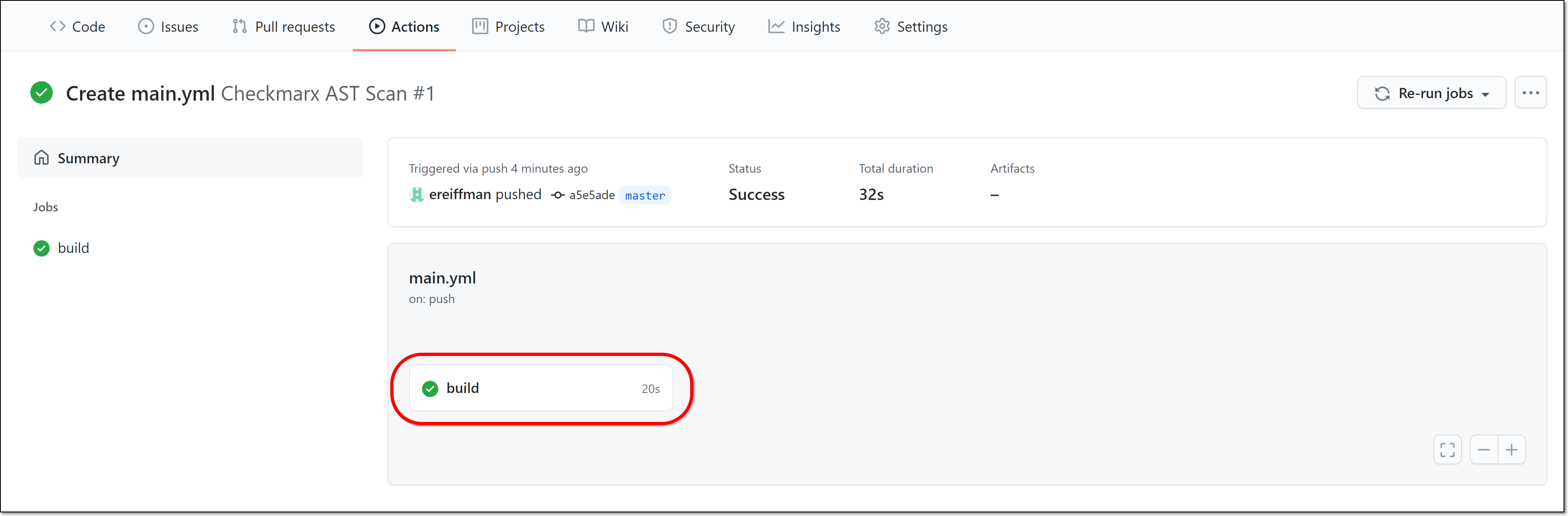Image resolution: width=1568 pixels, height=516 pixels.
Task: Click the Pull requests branch icon
Action: [x=239, y=26]
